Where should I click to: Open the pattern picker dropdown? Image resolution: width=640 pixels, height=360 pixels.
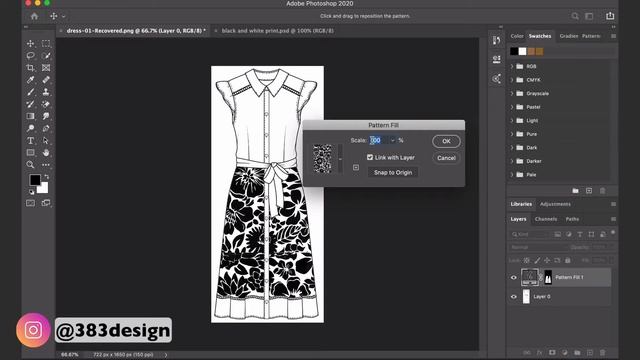(340, 159)
